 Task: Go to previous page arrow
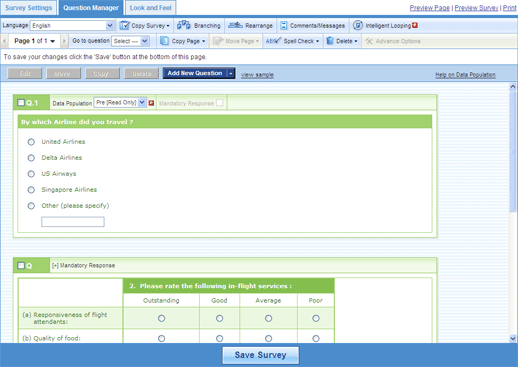[4, 41]
